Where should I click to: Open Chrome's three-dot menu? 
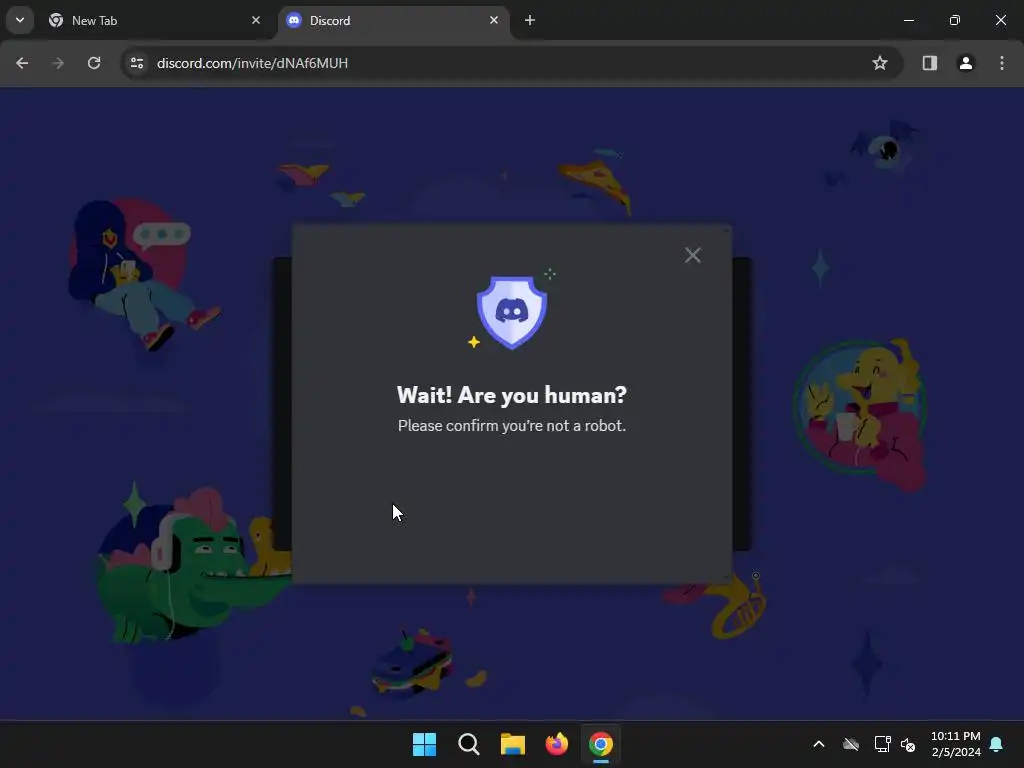click(x=1002, y=63)
